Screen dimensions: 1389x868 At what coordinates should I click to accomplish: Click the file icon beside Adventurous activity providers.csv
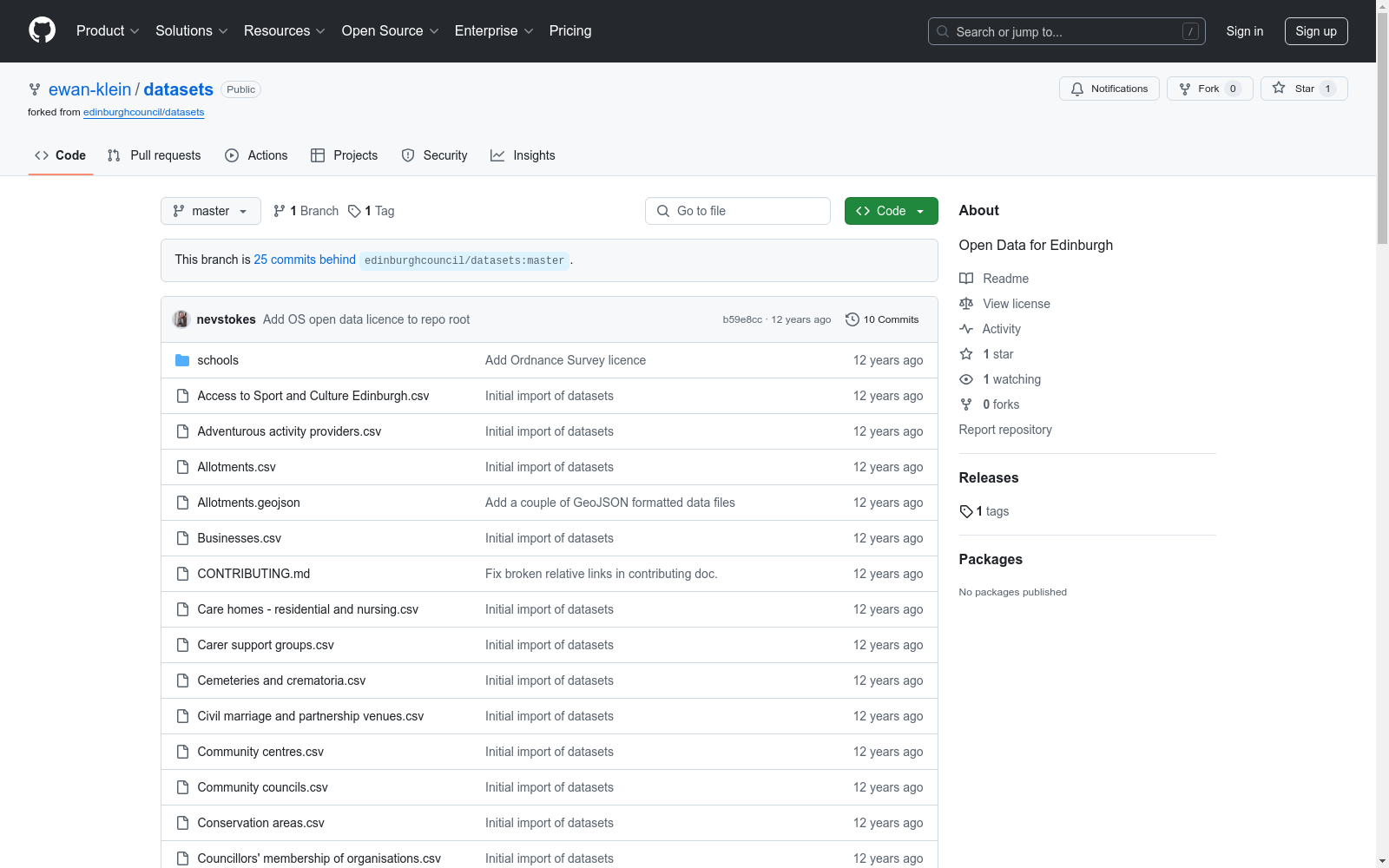(182, 431)
